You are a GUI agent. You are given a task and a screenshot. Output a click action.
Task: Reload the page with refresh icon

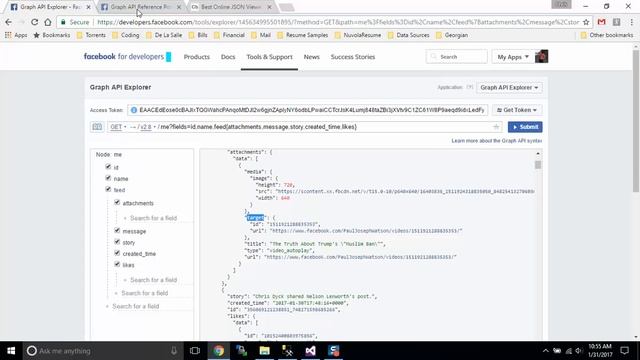point(34,22)
